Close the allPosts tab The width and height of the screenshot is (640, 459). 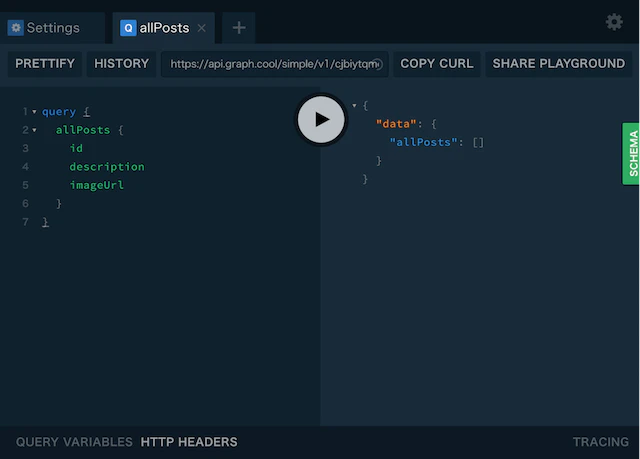coord(202,28)
